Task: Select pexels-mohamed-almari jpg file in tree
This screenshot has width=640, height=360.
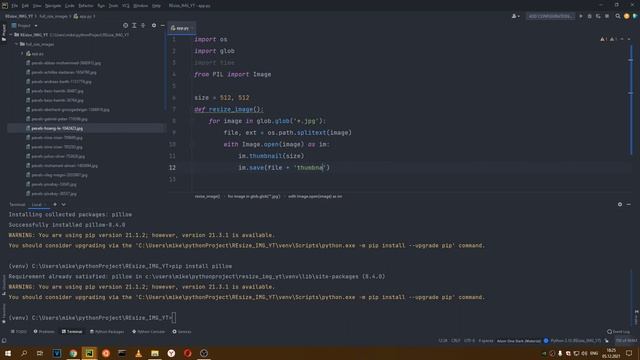Action: point(64,166)
